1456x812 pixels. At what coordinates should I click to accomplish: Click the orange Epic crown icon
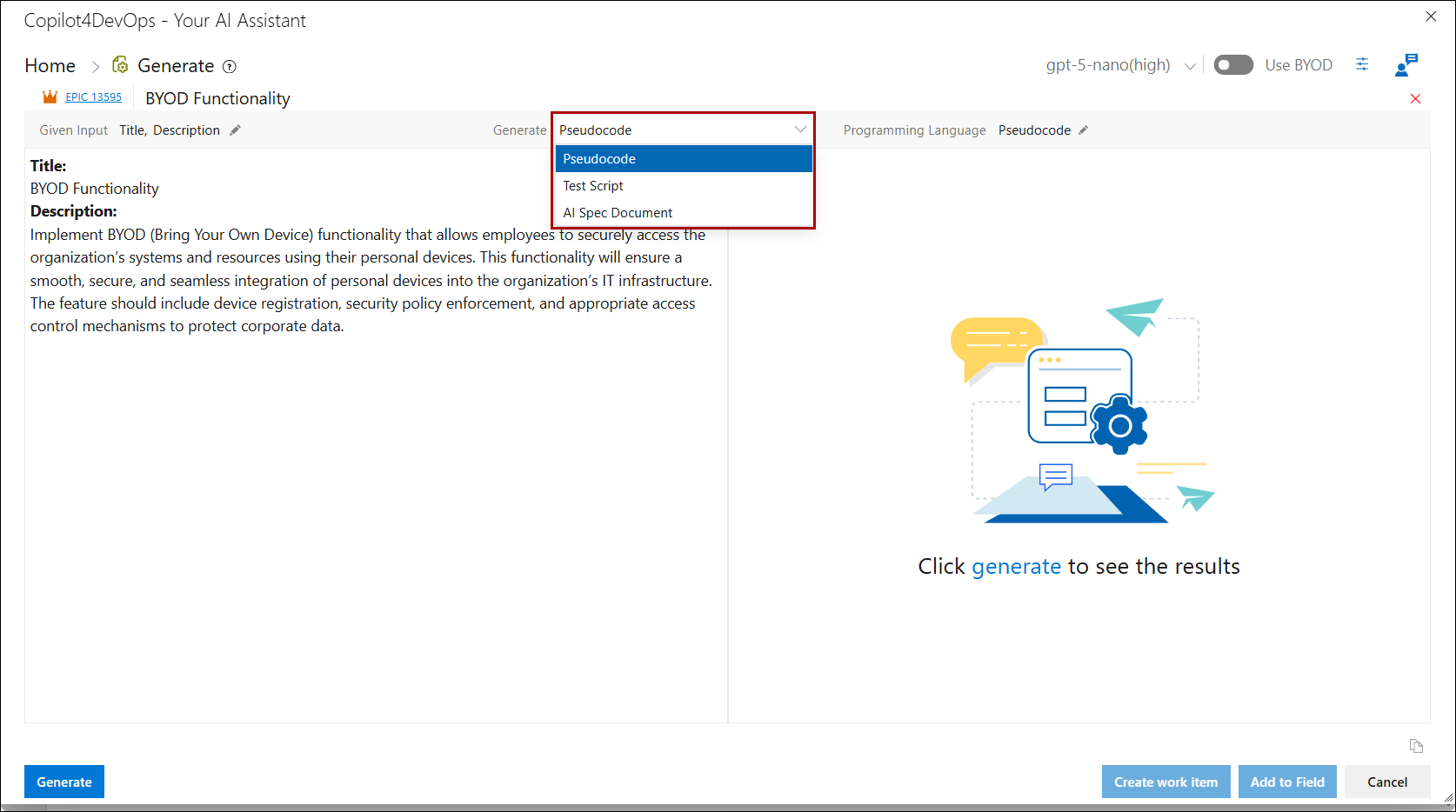tap(50, 97)
